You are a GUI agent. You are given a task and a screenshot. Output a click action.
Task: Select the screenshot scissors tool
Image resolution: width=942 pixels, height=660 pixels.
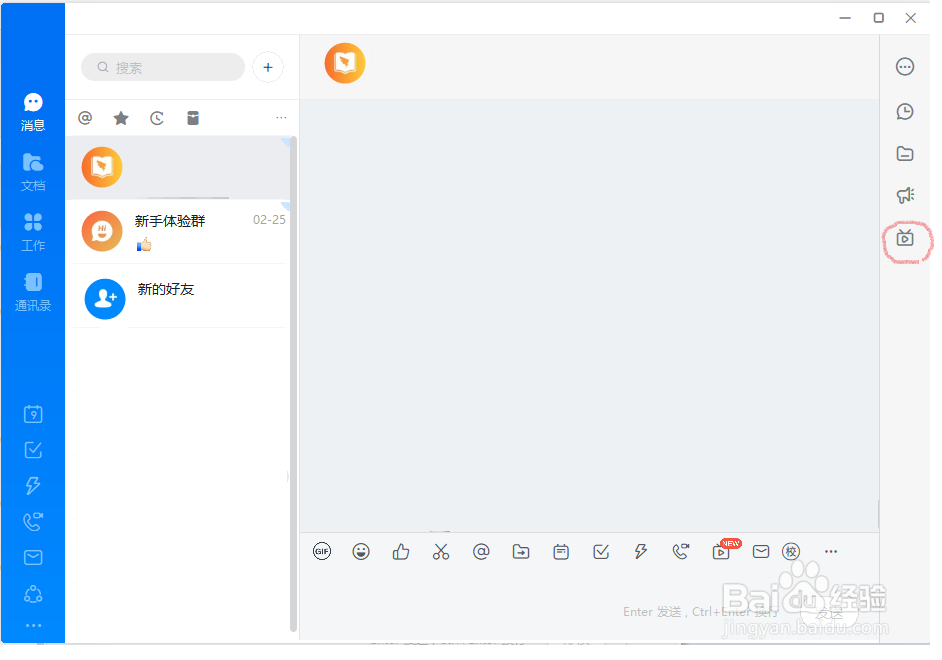click(x=441, y=551)
